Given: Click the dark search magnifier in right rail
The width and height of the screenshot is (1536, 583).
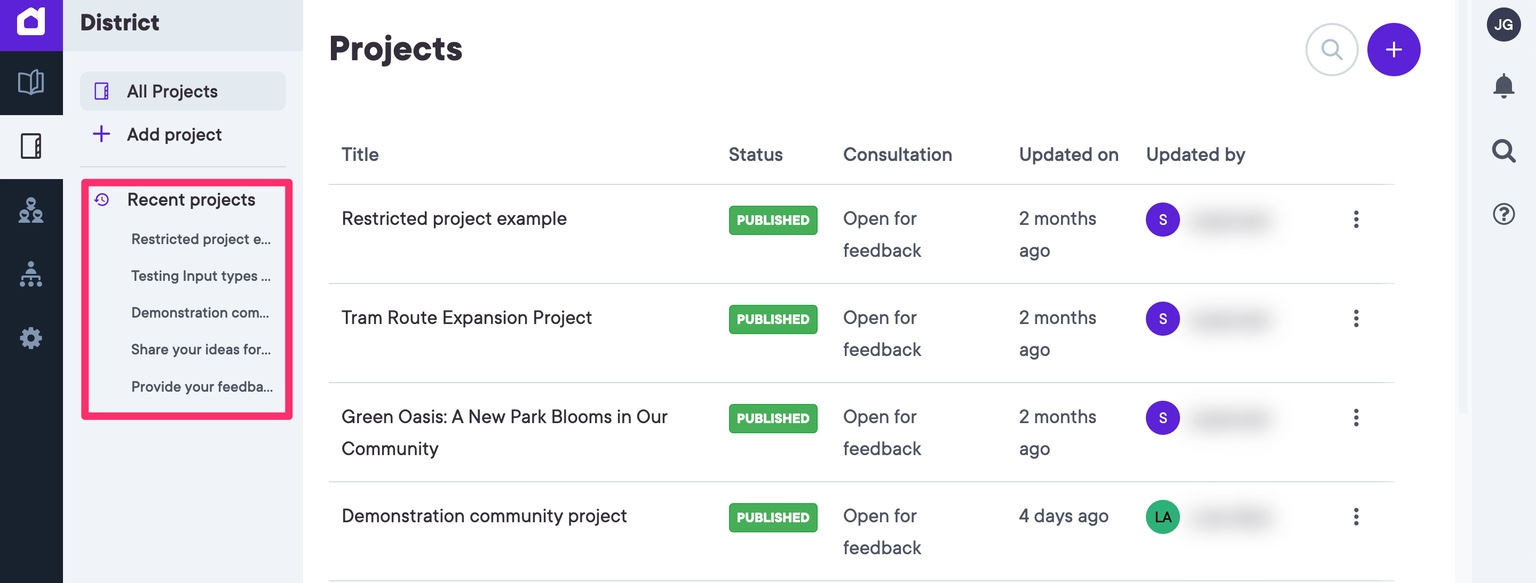Looking at the screenshot, I should (x=1503, y=151).
